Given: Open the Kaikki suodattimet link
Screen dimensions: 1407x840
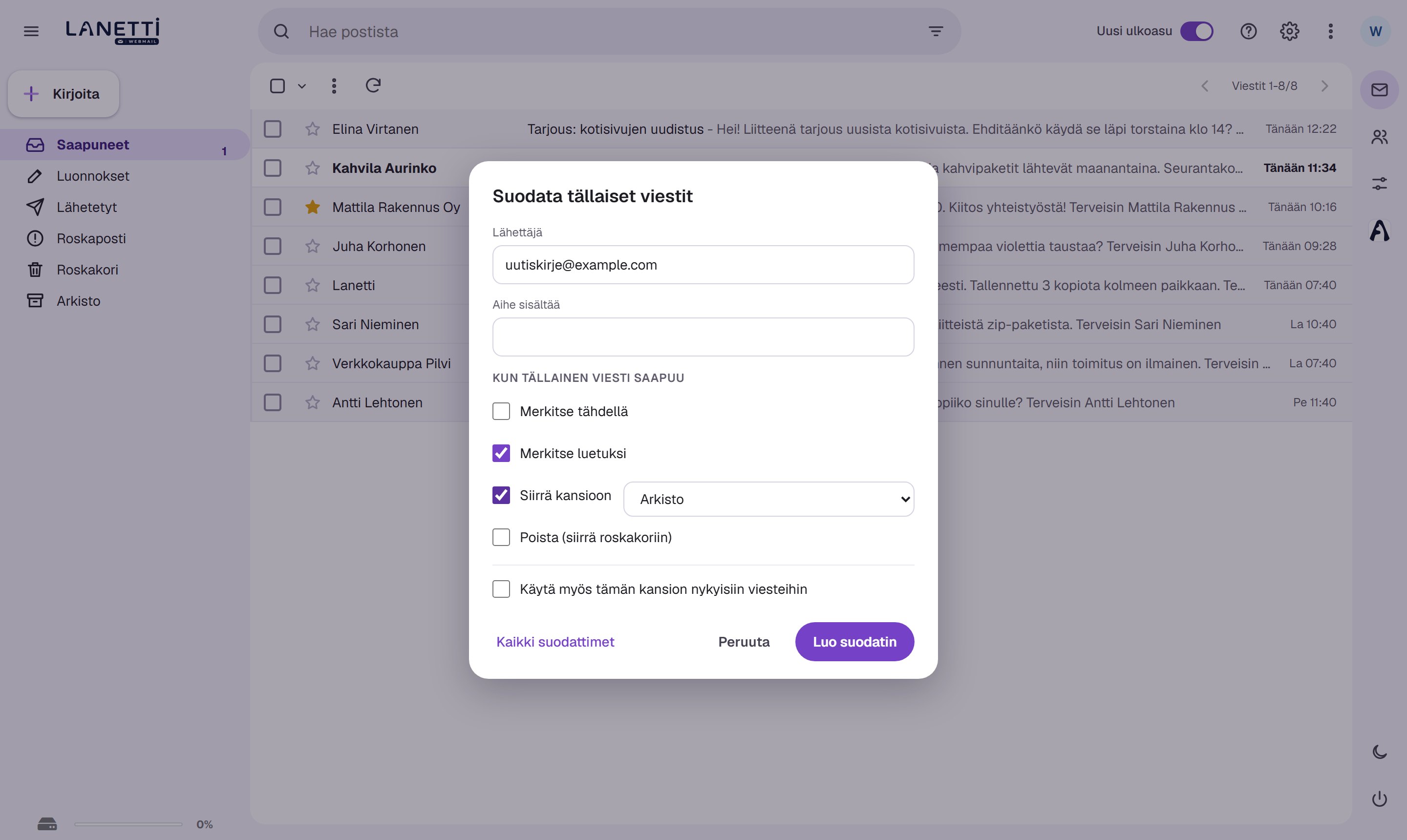Looking at the screenshot, I should (555, 642).
